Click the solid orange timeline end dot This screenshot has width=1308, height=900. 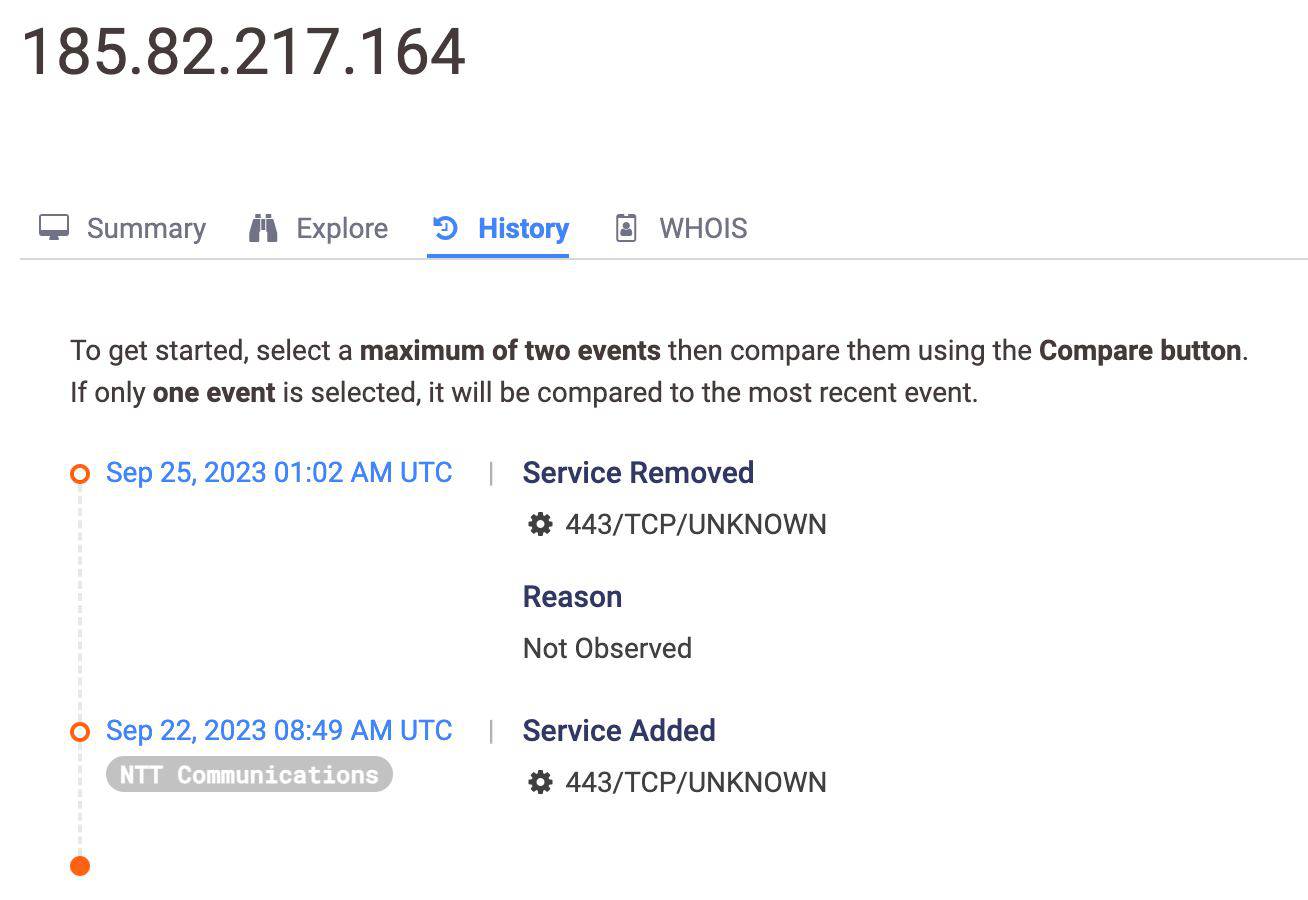(x=80, y=866)
